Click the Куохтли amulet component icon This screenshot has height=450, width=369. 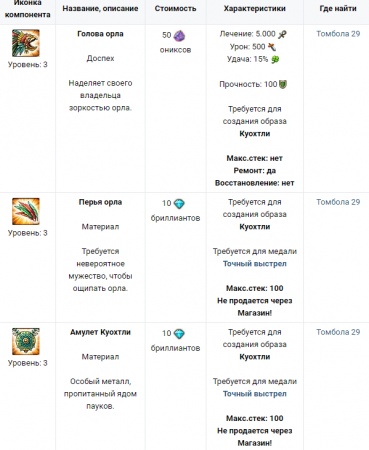click(26, 341)
